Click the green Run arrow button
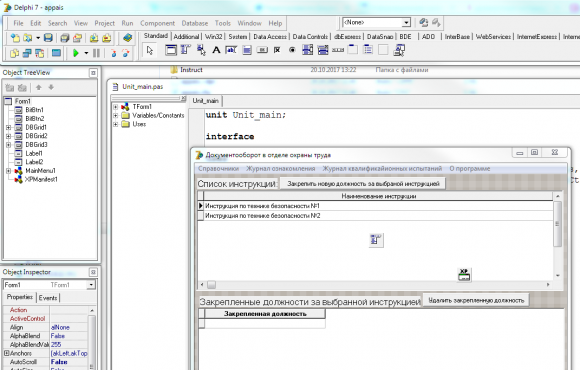 pyautogui.click(x=76, y=53)
